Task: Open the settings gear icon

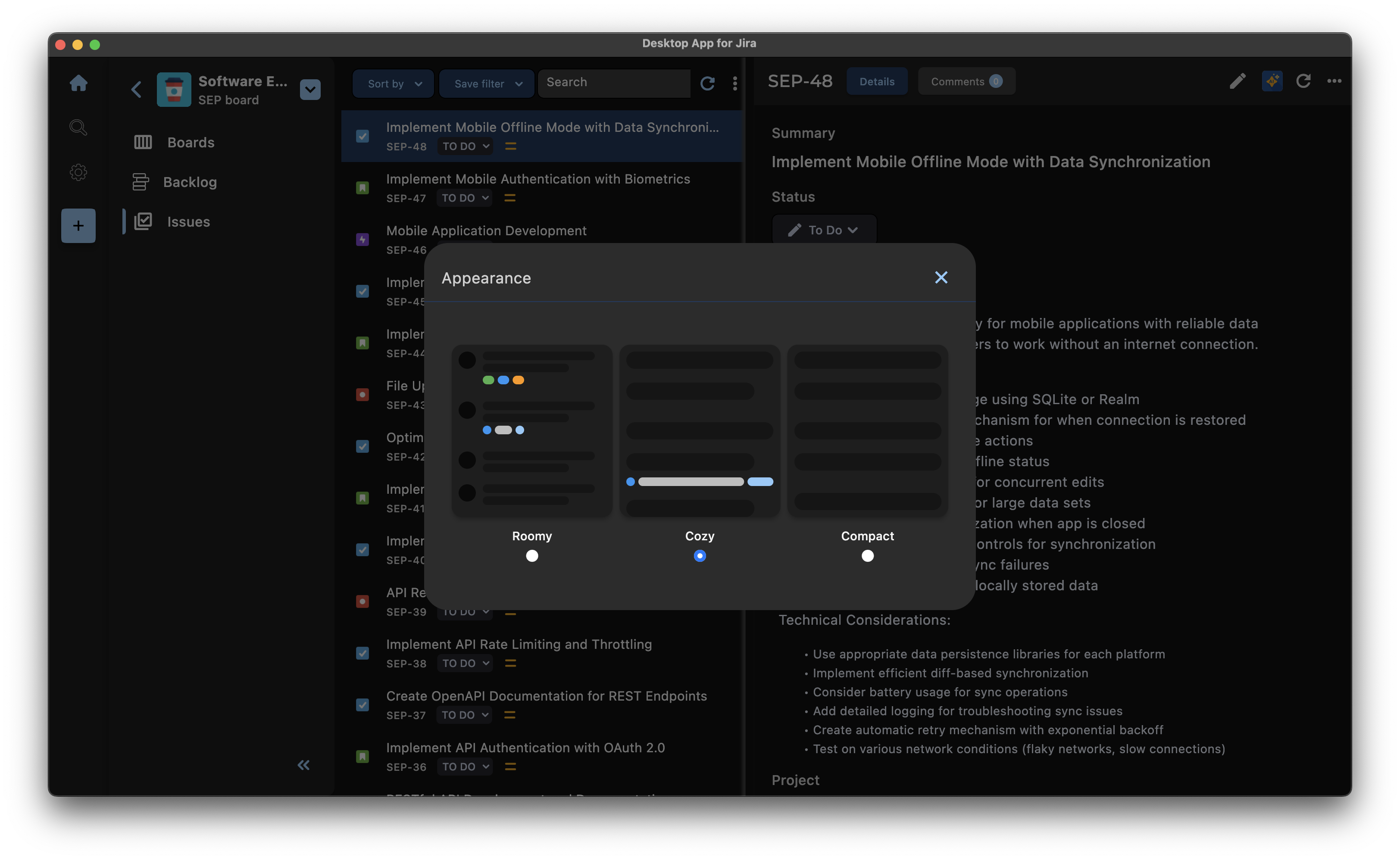Action: click(x=78, y=172)
